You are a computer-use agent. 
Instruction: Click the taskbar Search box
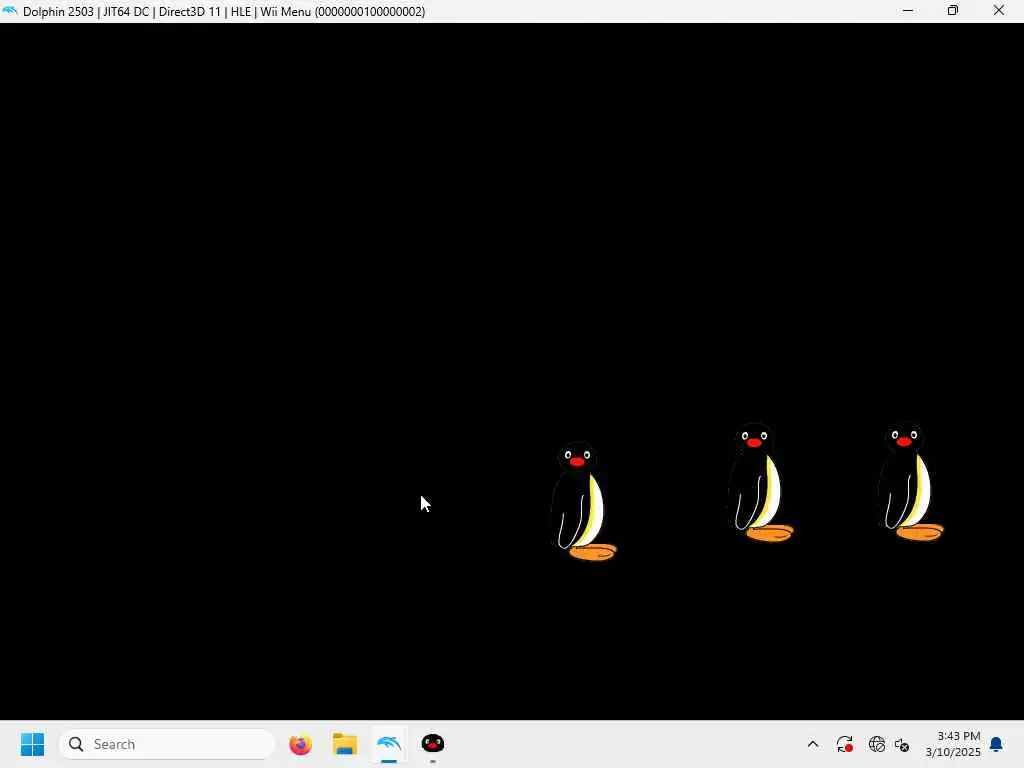(x=167, y=744)
